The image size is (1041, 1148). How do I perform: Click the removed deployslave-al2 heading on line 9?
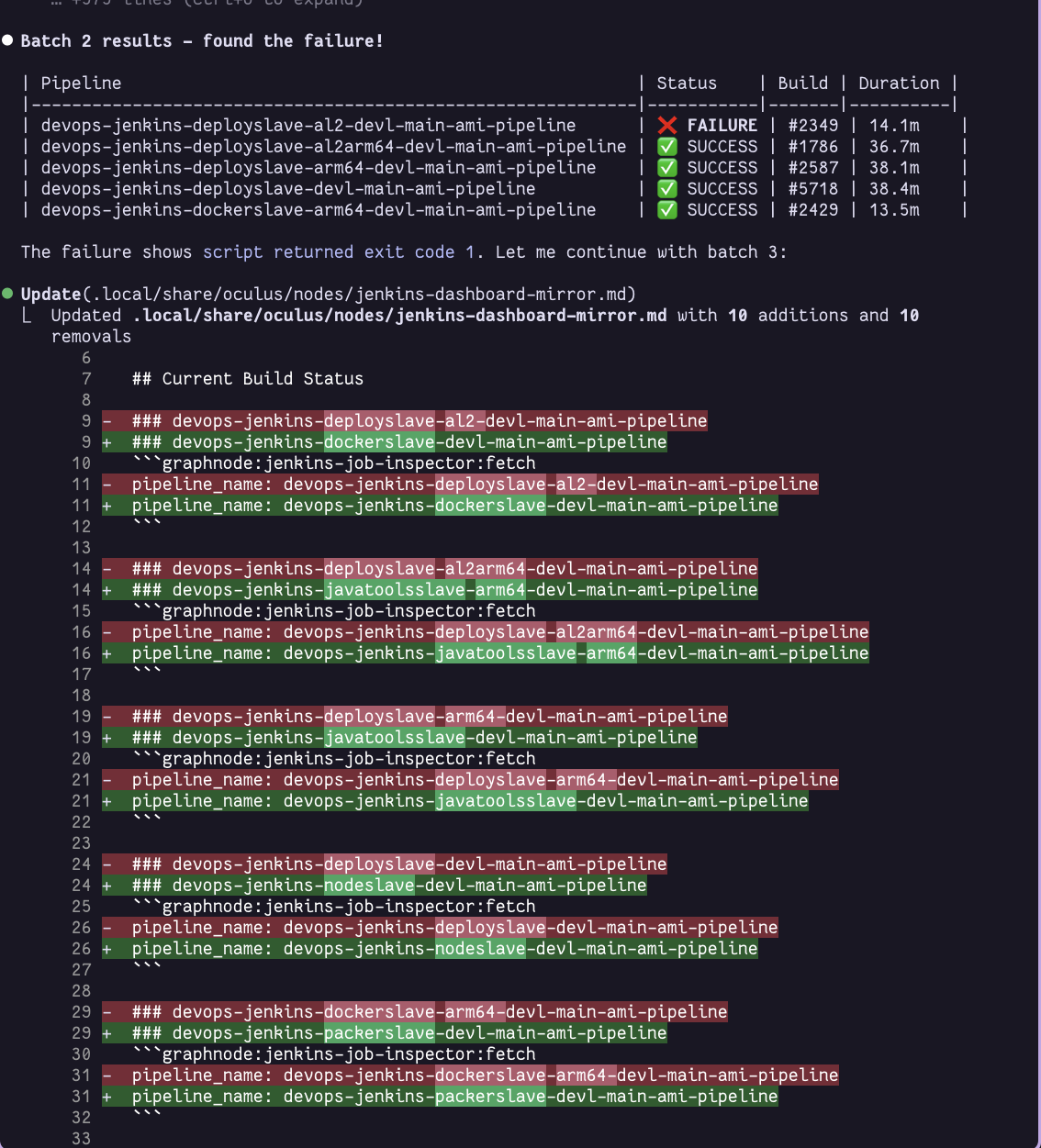click(420, 421)
